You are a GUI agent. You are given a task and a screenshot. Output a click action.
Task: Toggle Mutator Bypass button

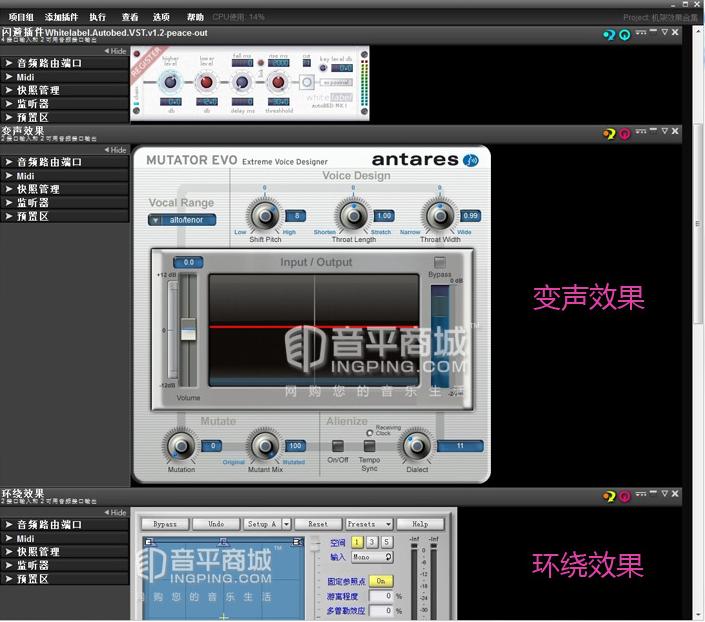pos(439,262)
